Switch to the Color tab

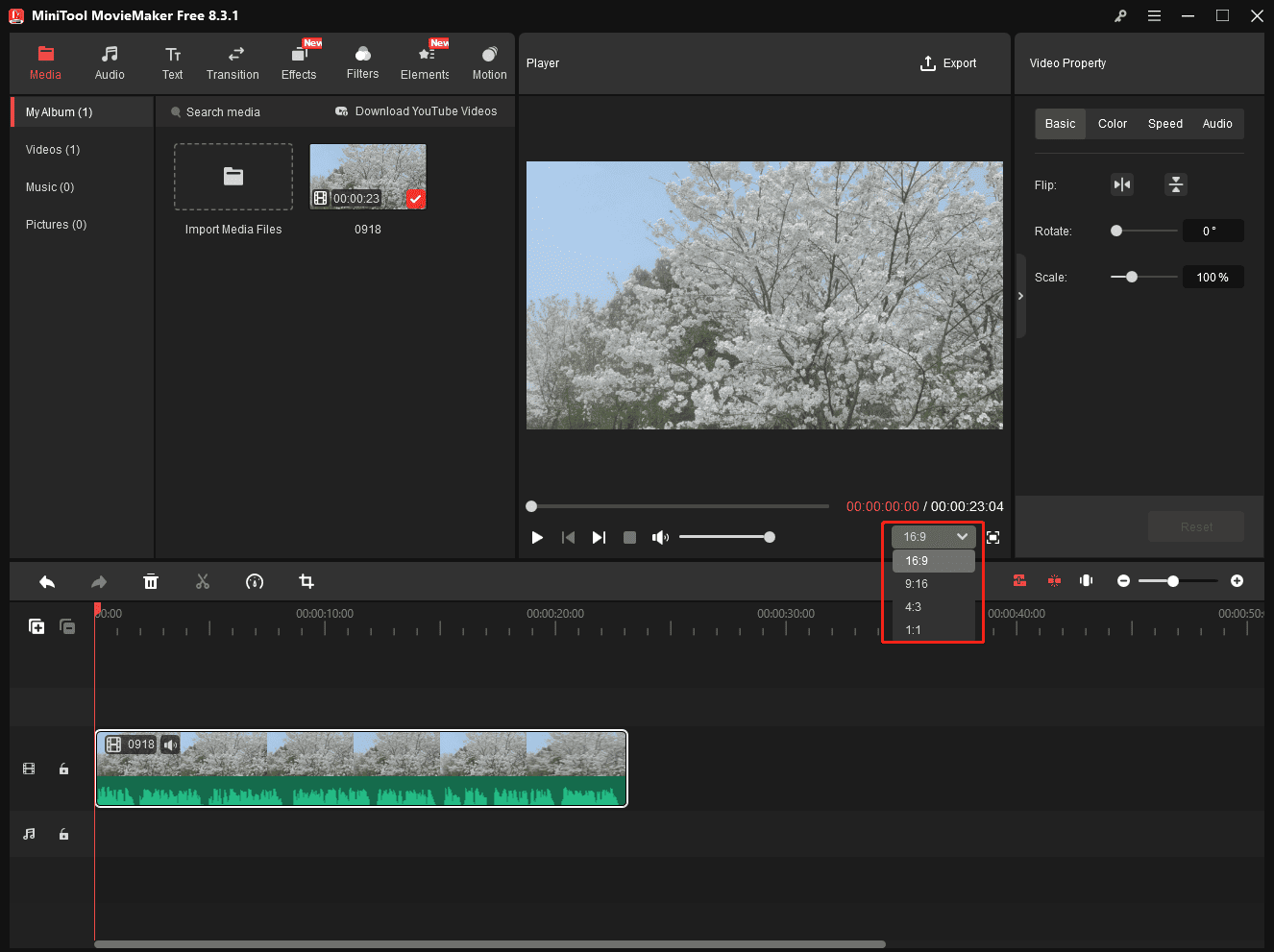coord(1112,124)
